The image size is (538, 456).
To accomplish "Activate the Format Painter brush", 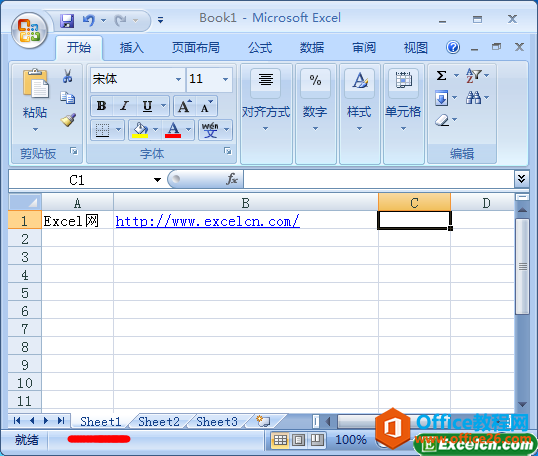I will tap(68, 120).
